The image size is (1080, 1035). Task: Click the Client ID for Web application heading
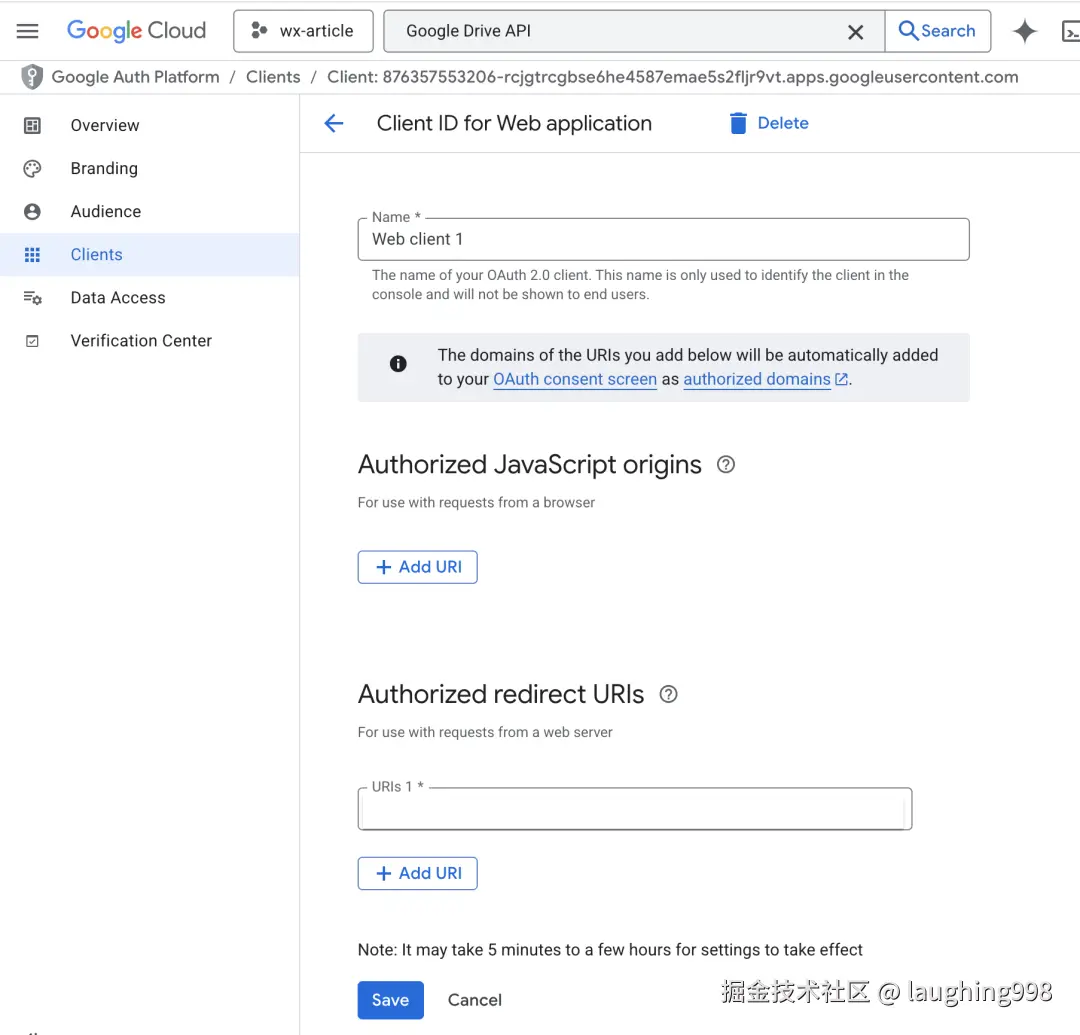pyautogui.click(x=514, y=124)
